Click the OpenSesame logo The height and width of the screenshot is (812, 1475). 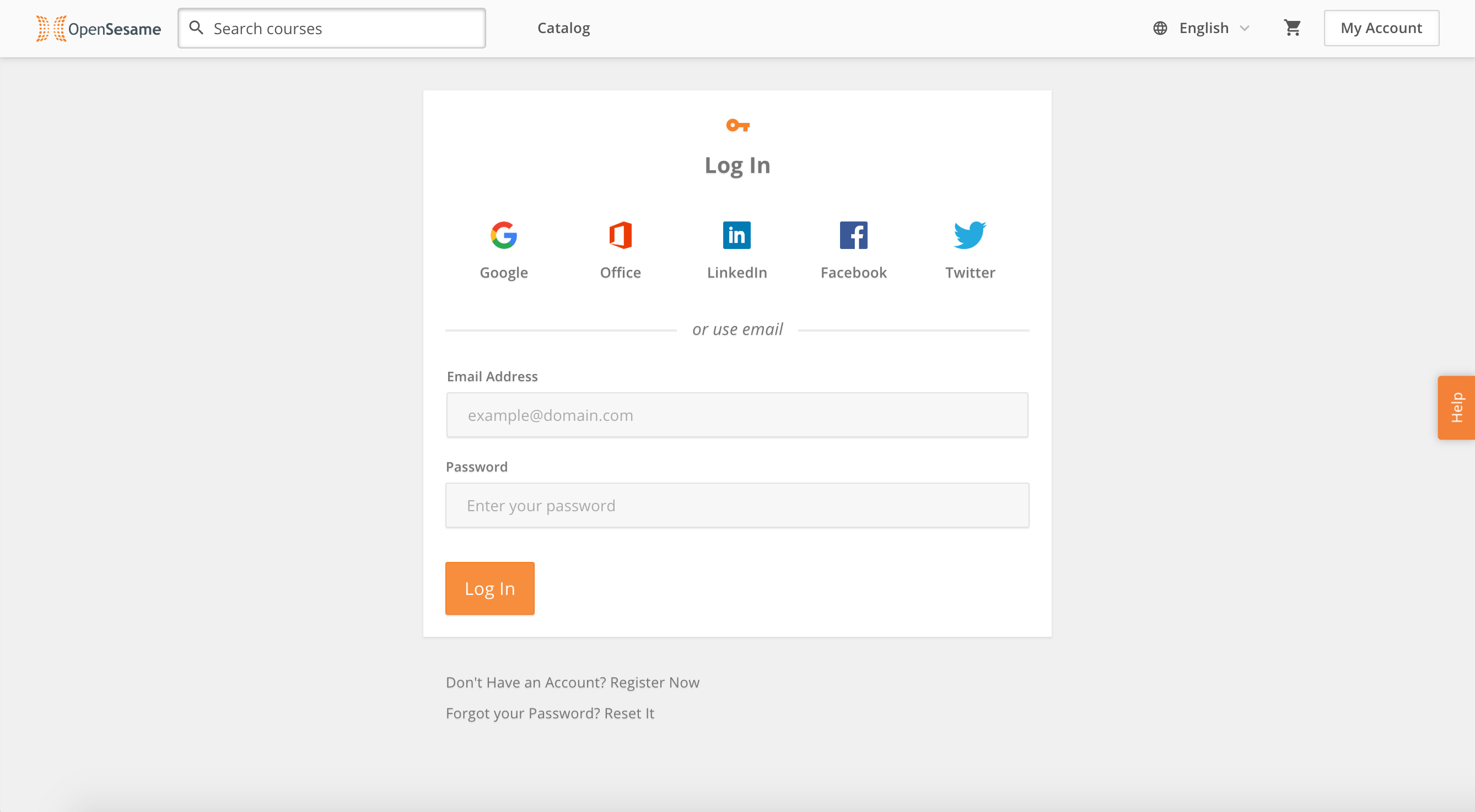pos(99,29)
